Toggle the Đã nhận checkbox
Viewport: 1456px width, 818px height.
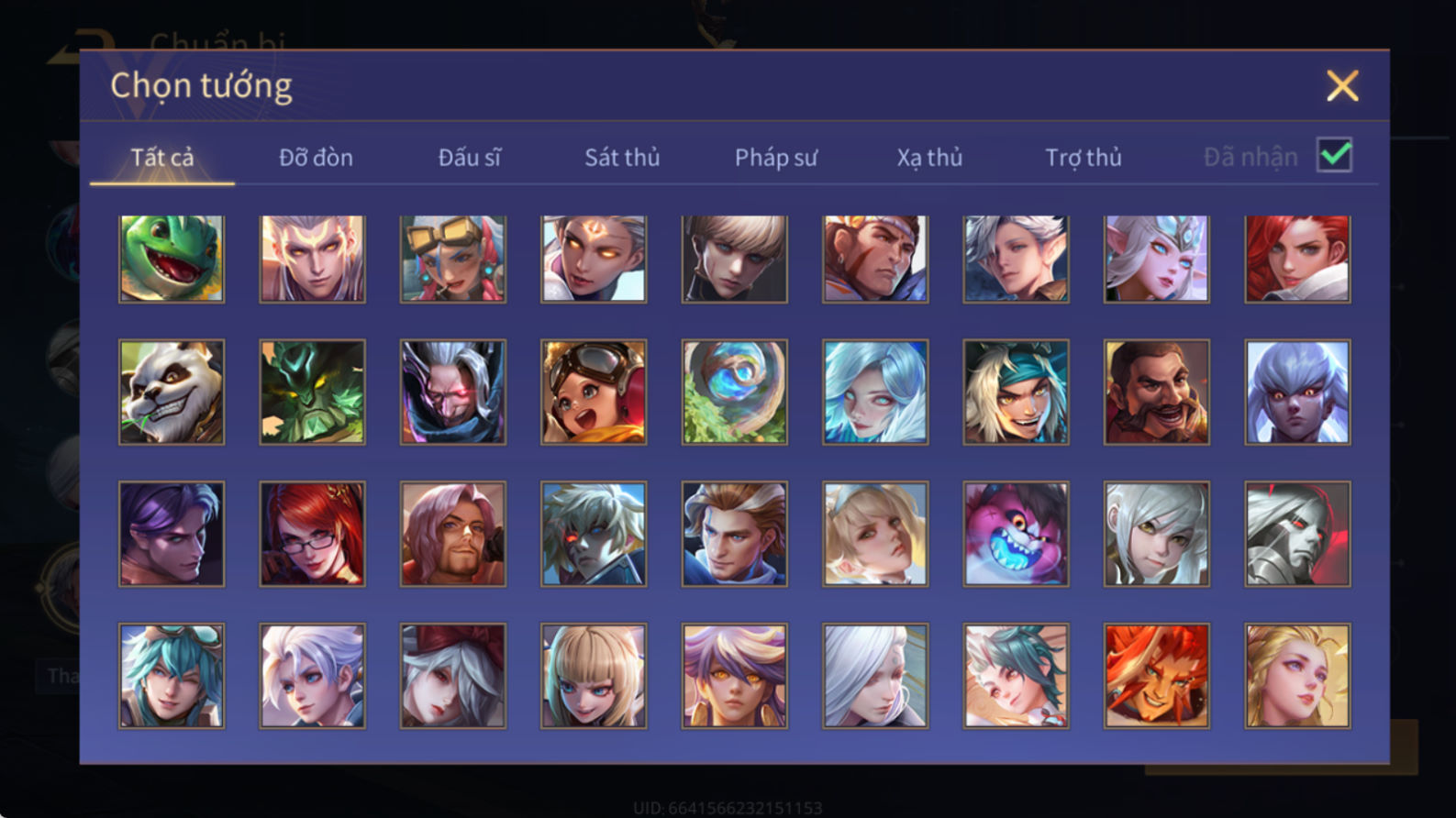1334,155
